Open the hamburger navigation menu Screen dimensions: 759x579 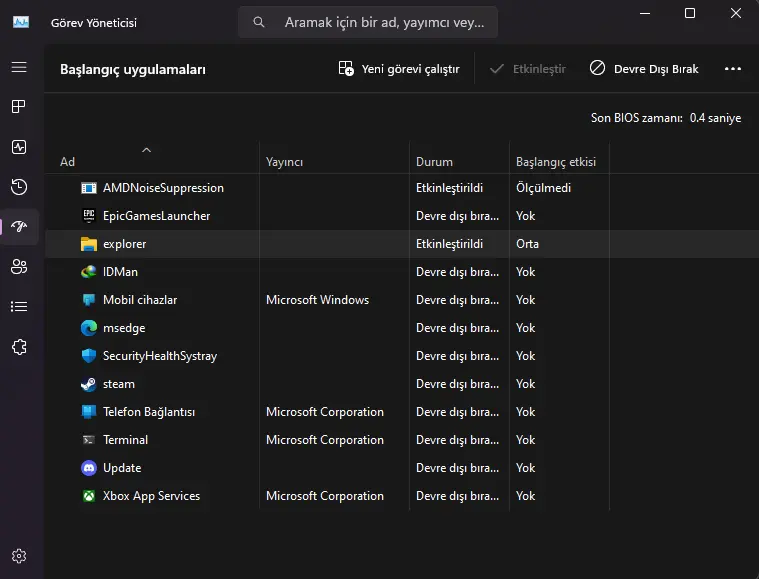(x=19, y=67)
